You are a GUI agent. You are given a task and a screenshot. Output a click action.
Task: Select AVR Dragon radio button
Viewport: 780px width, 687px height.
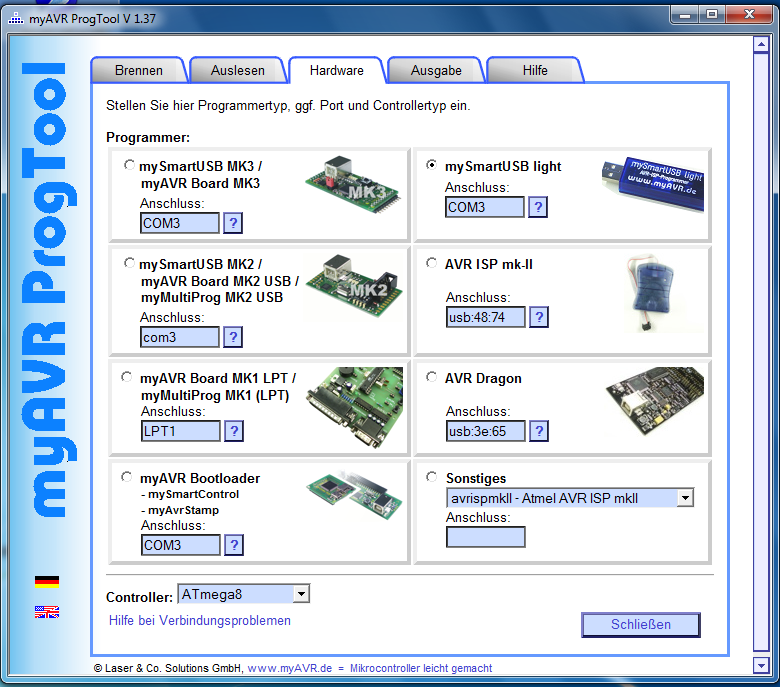[432, 377]
